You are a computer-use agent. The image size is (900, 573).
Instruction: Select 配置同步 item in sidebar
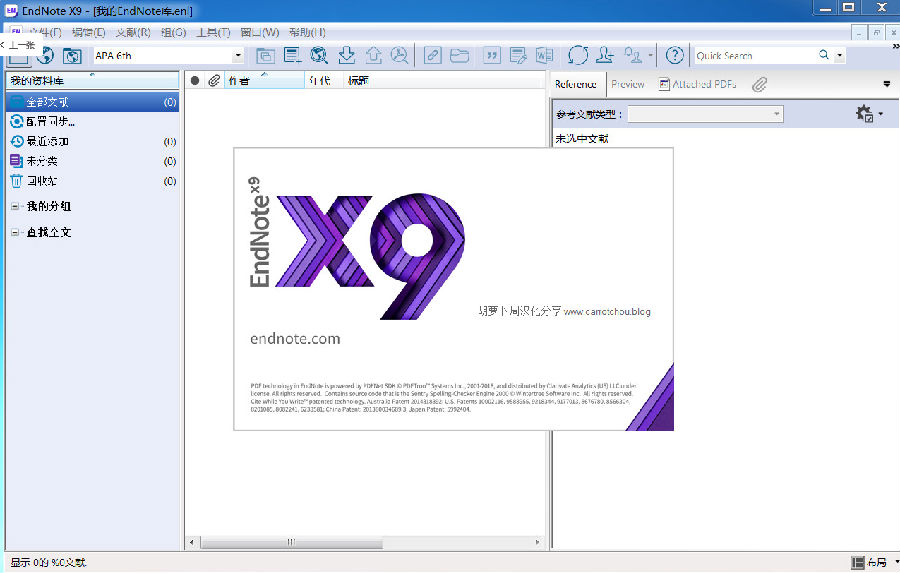click(92, 122)
